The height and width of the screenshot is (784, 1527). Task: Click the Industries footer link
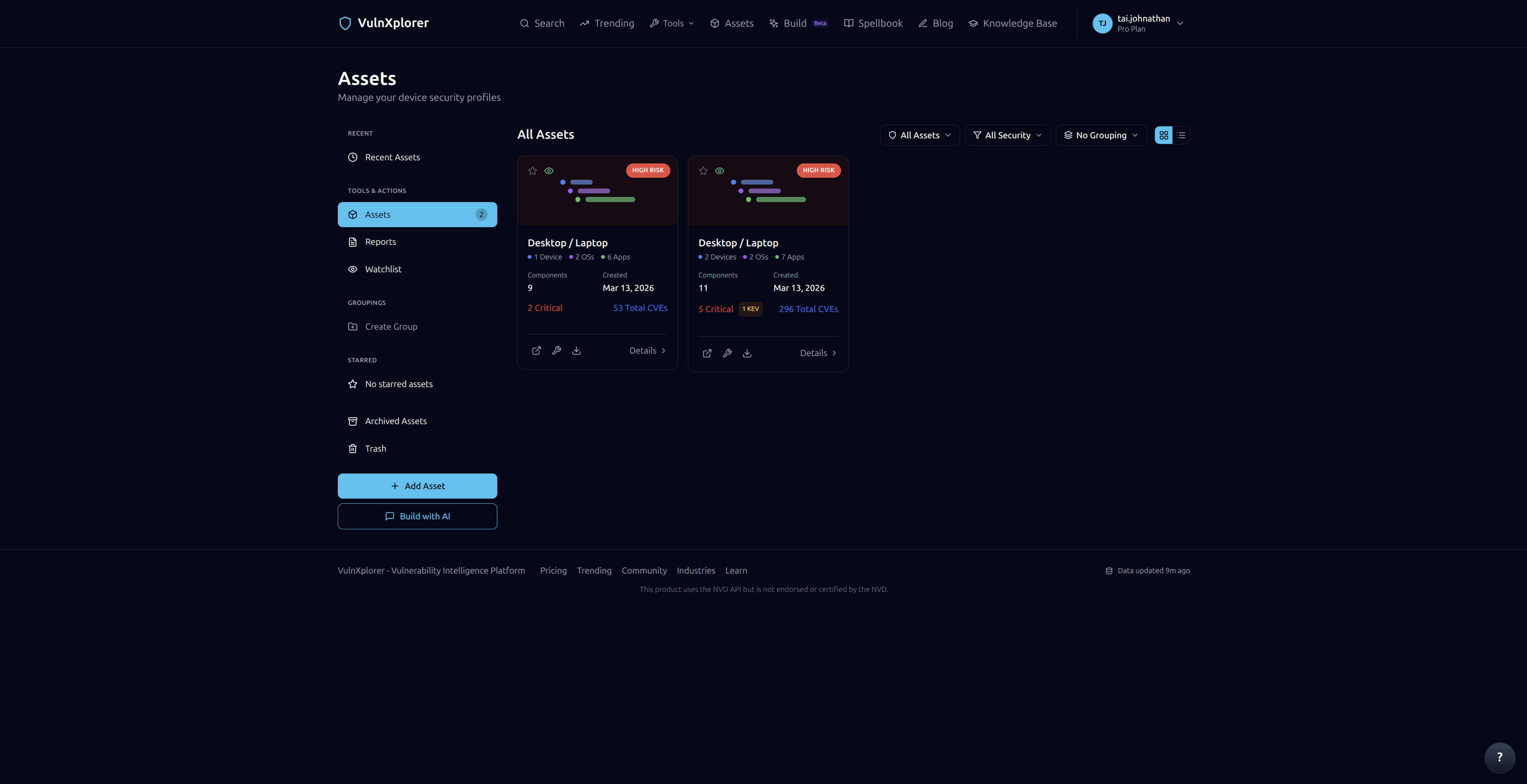pos(696,571)
